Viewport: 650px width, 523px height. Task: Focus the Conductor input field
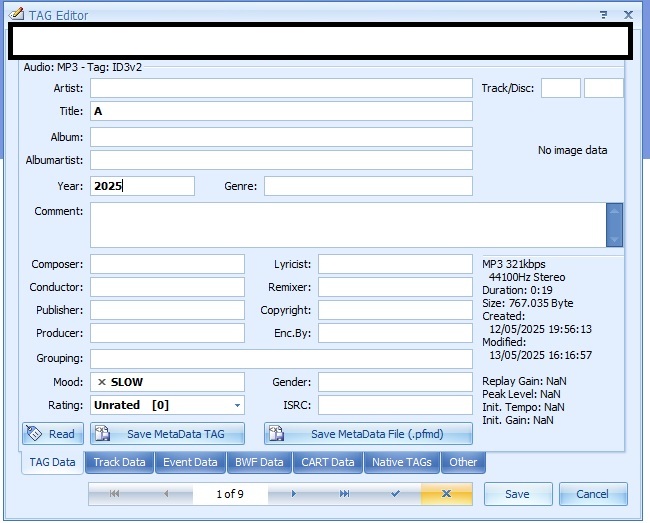click(167, 287)
